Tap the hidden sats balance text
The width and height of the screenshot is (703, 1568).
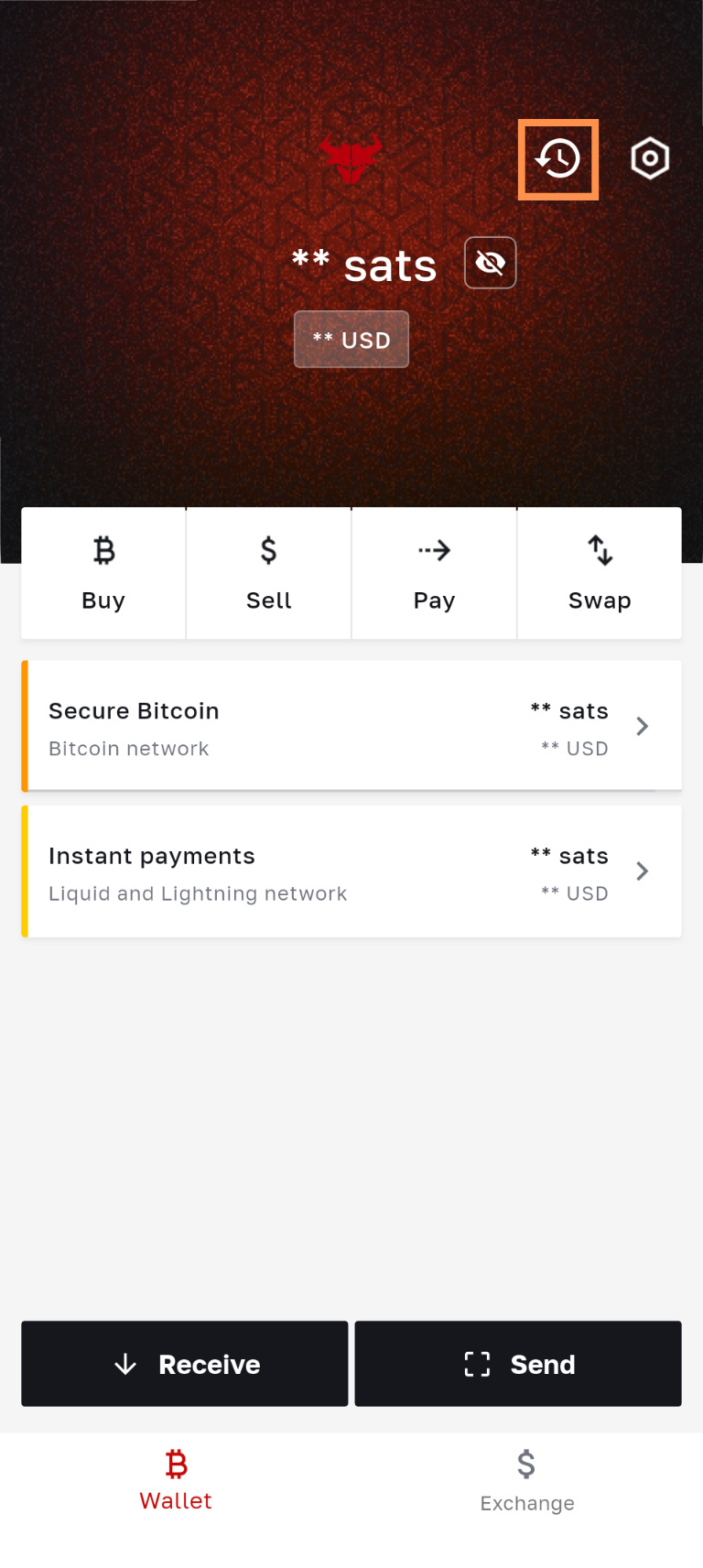pyautogui.click(x=364, y=265)
